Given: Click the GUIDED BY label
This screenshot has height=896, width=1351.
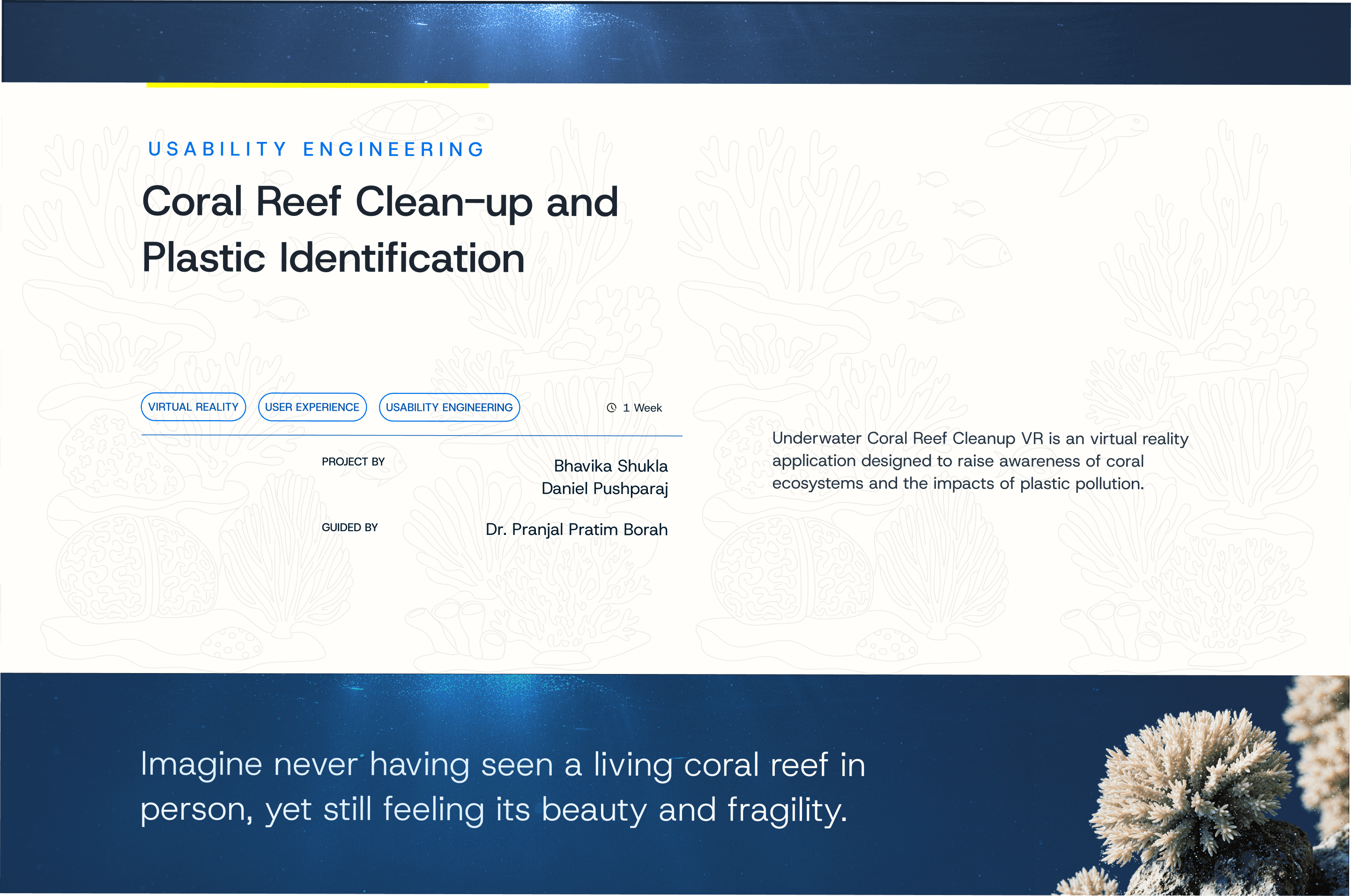Looking at the screenshot, I should click(x=350, y=527).
